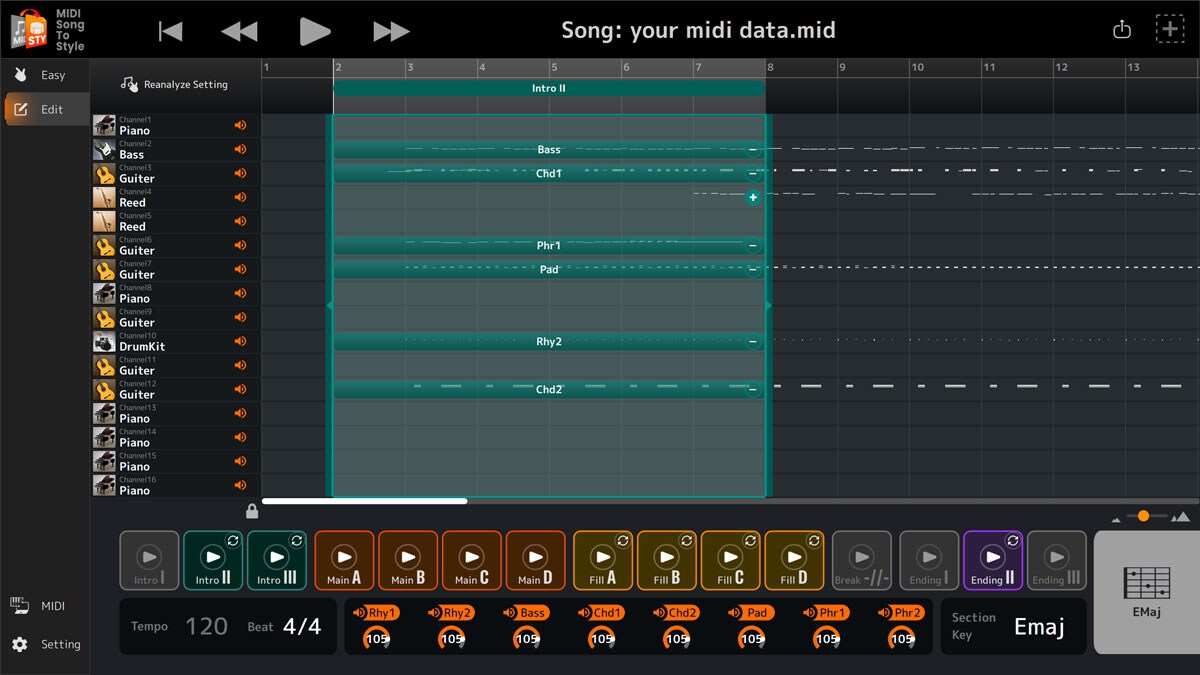The image size is (1200, 675).
Task: Open the EMaj chord fretboard display
Action: pos(1146,585)
